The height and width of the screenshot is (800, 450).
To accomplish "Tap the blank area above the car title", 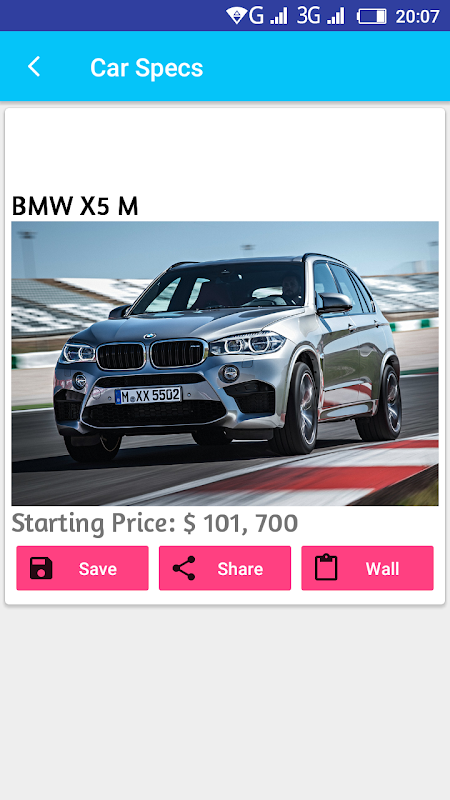I will pyautogui.click(x=225, y=151).
